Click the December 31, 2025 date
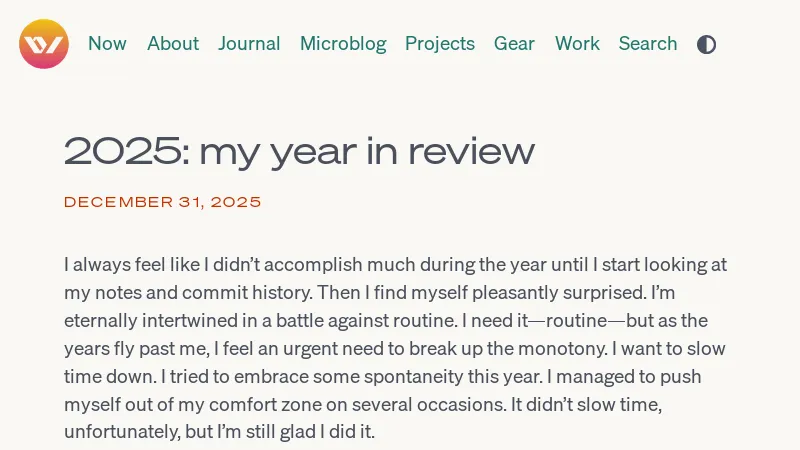 click(163, 202)
